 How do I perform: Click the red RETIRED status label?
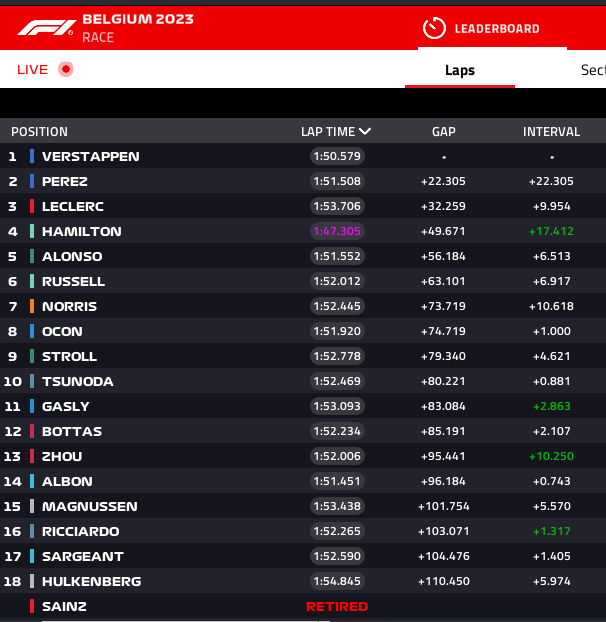click(337, 607)
